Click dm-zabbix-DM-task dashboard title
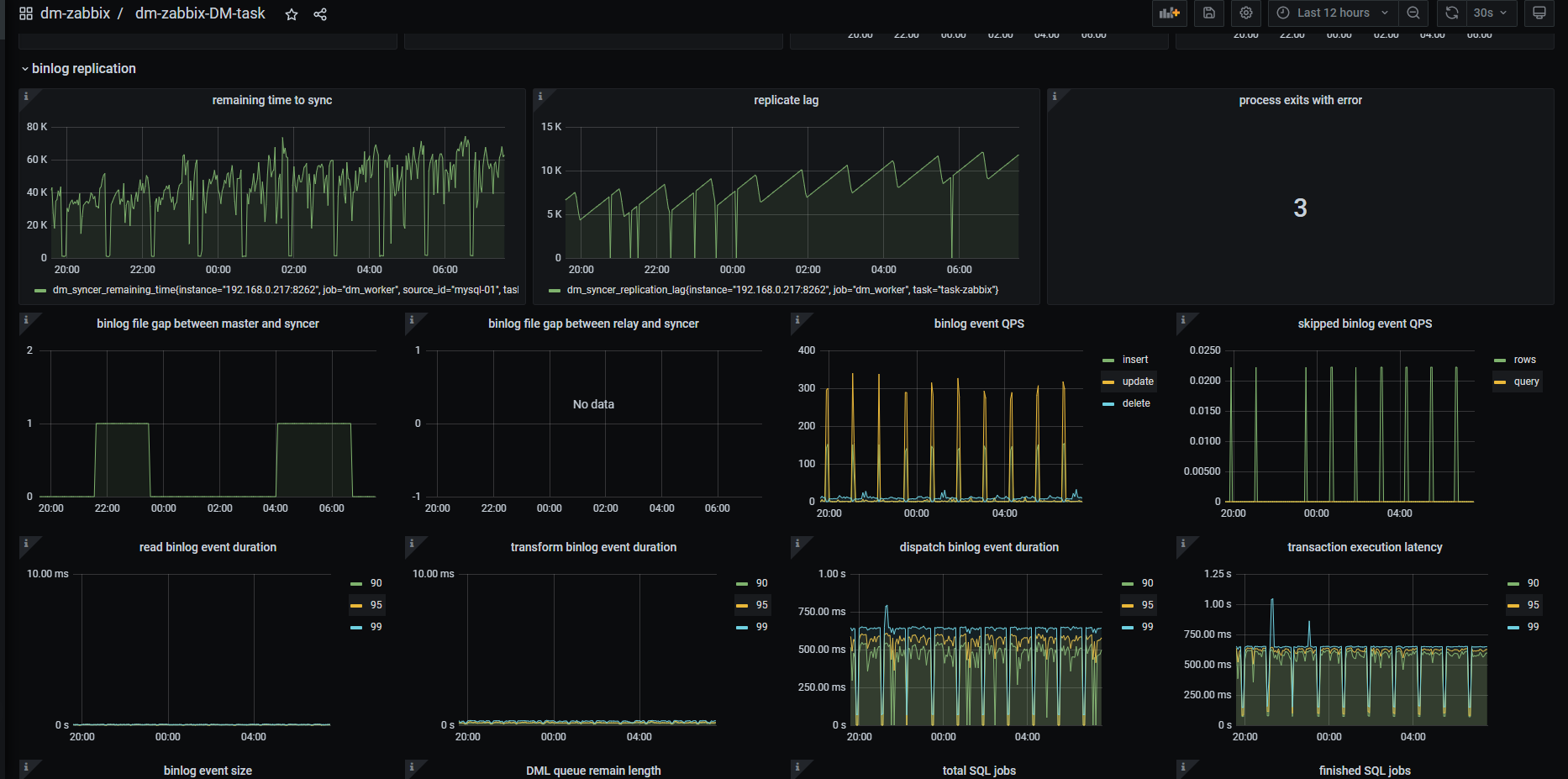1568x779 pixels. (200, 13)
